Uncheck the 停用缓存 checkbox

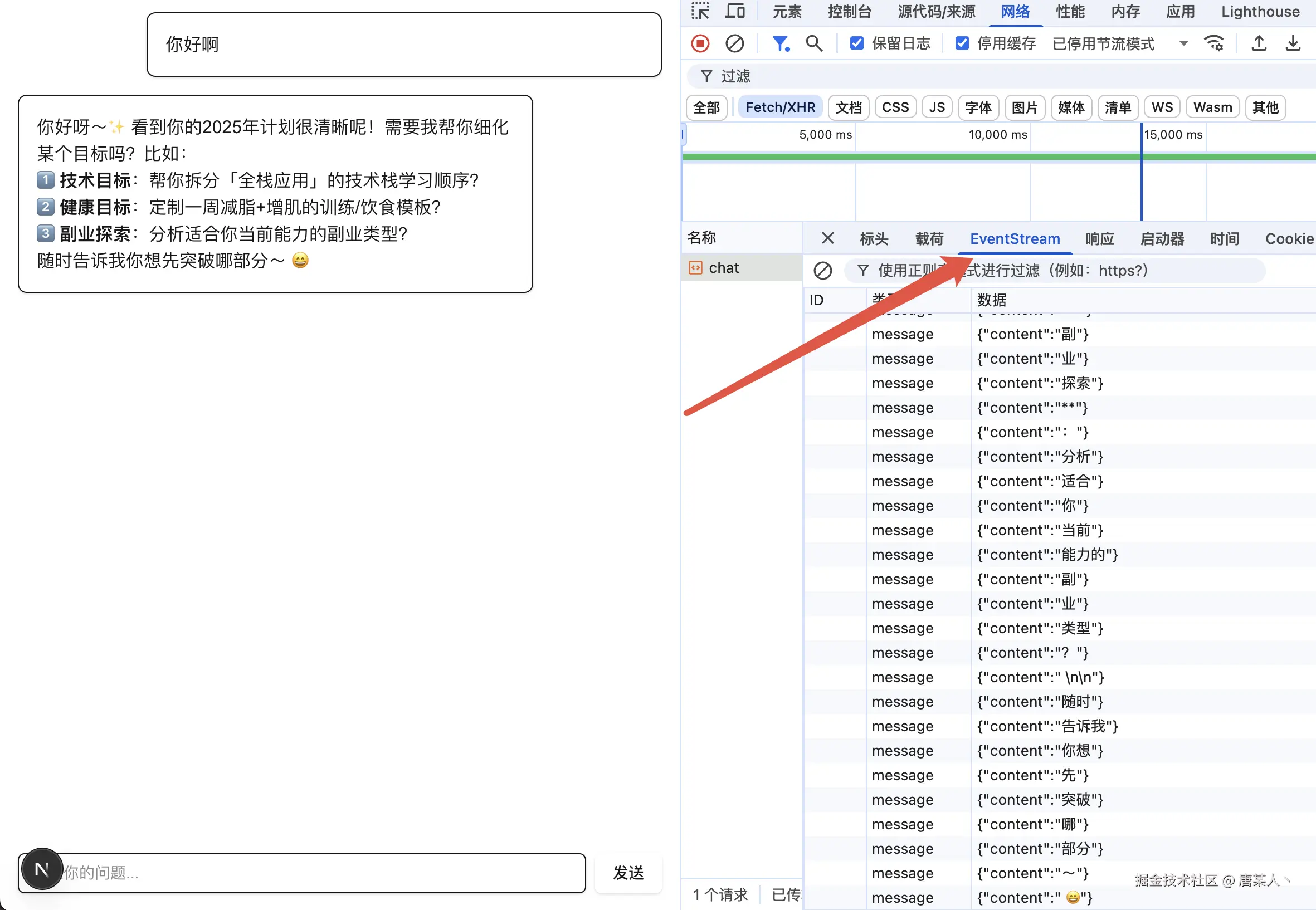coord(962,43)
